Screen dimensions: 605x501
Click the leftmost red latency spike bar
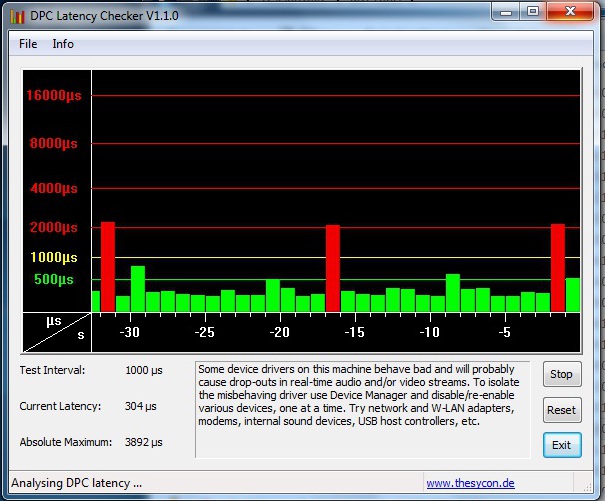coord(108,267)
